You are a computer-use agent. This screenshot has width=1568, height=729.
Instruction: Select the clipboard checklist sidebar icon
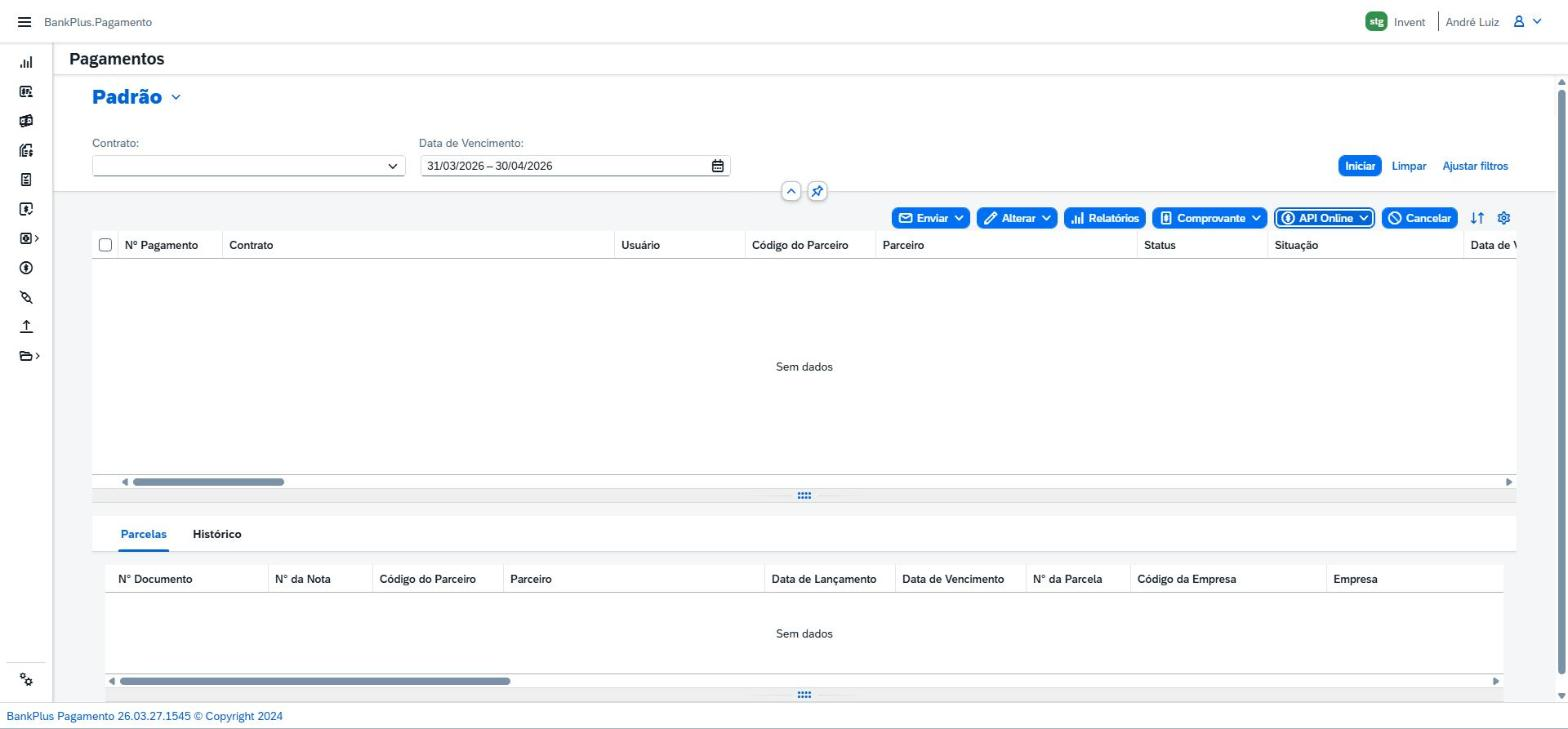click(26, 180)
